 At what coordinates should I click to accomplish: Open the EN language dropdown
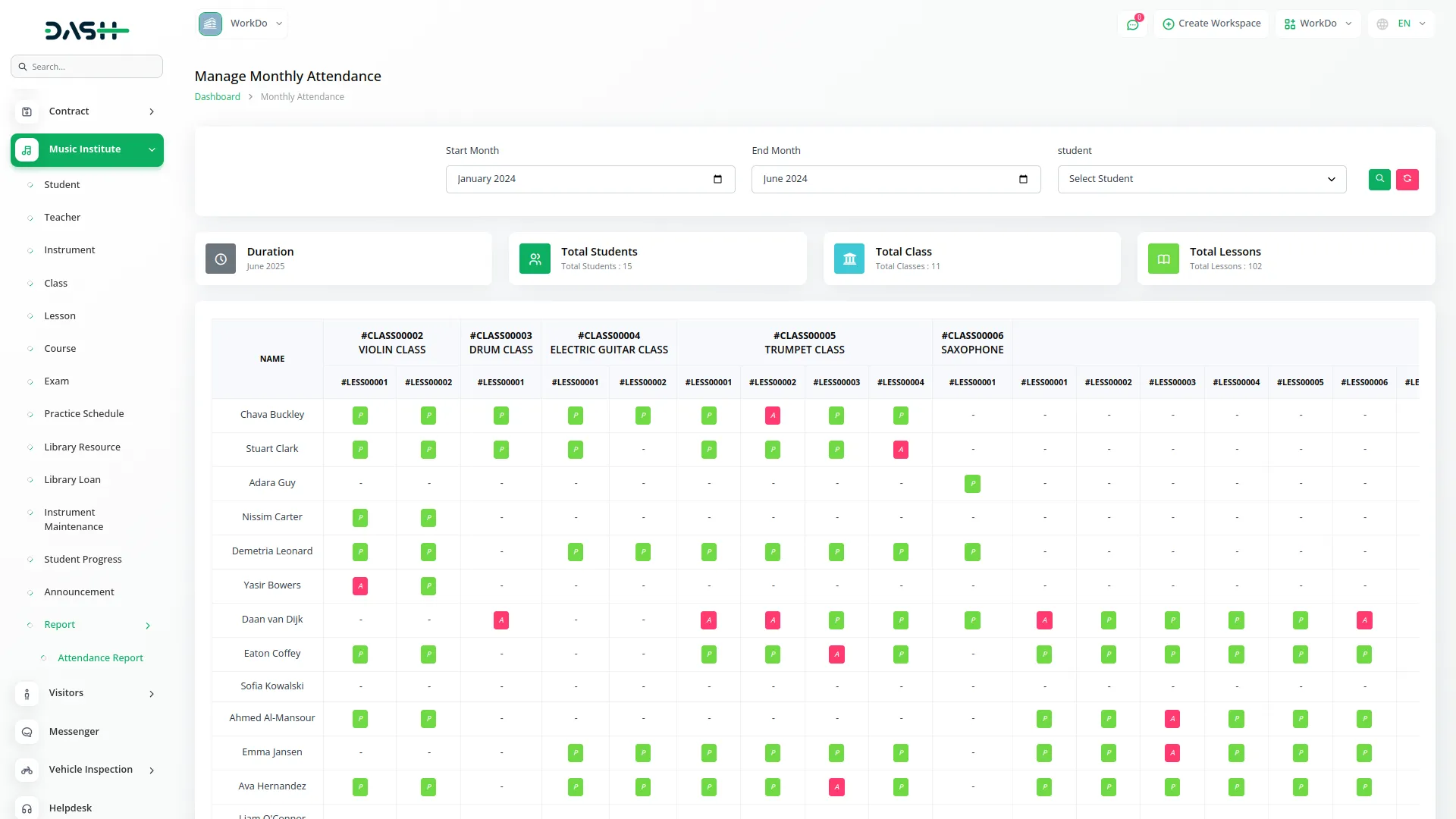click(x=1402, y=24)
